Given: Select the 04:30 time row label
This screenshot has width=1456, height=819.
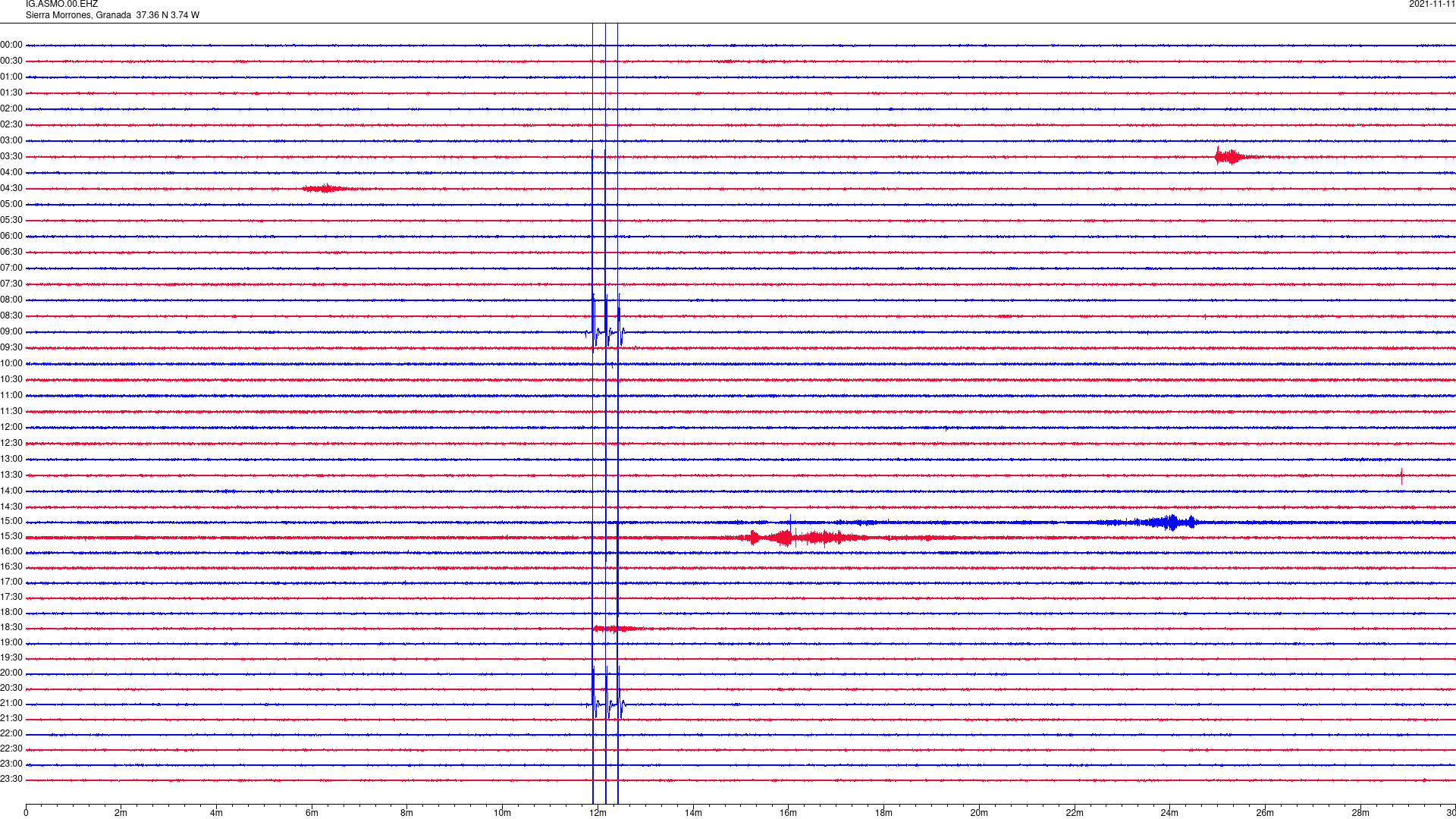Looking at the screenshot, I should (x=11, y=188).
